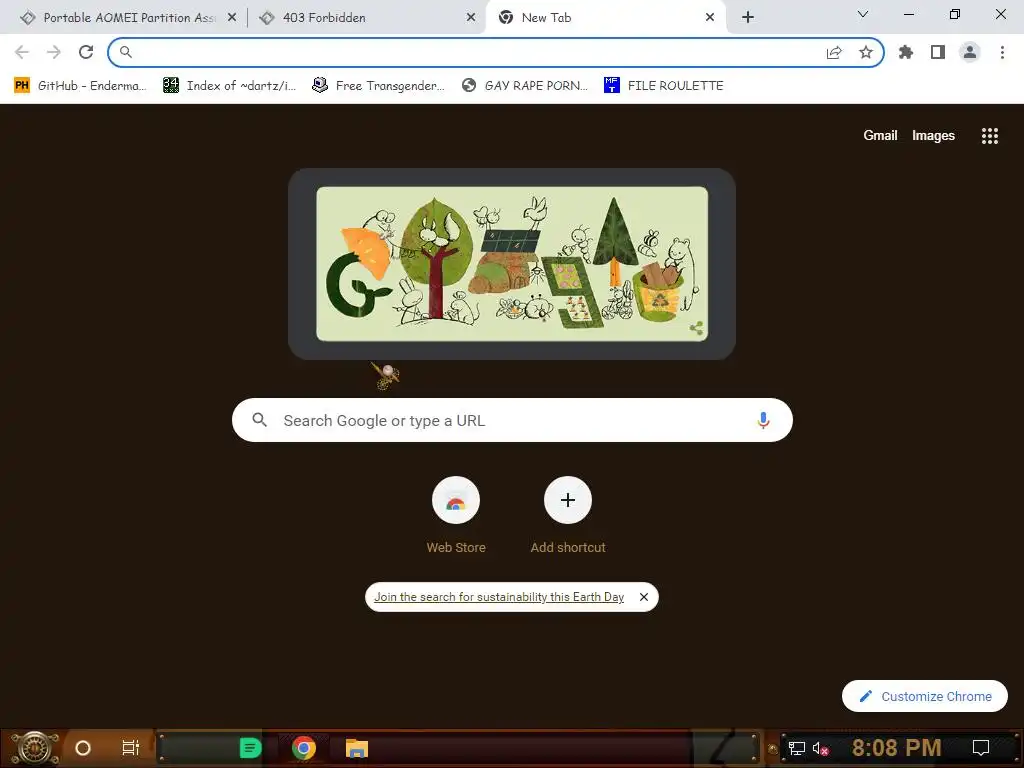Switch to Portable AOMEI Partition tab
Image resolution: width=1024 pixels, height=768 pixels.
(128, 18)
